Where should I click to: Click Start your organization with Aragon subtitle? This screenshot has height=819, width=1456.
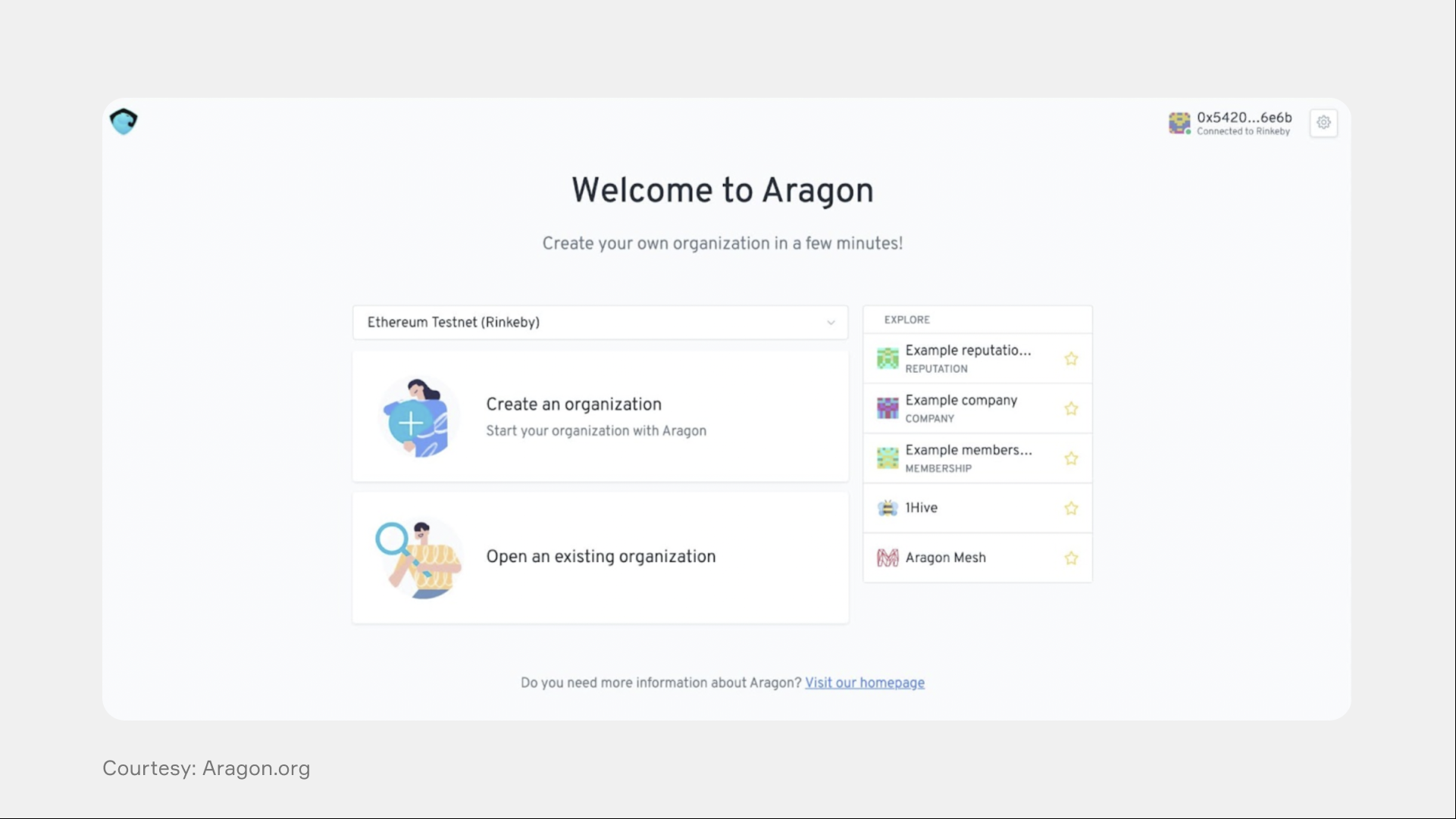(x=596, y=431)
